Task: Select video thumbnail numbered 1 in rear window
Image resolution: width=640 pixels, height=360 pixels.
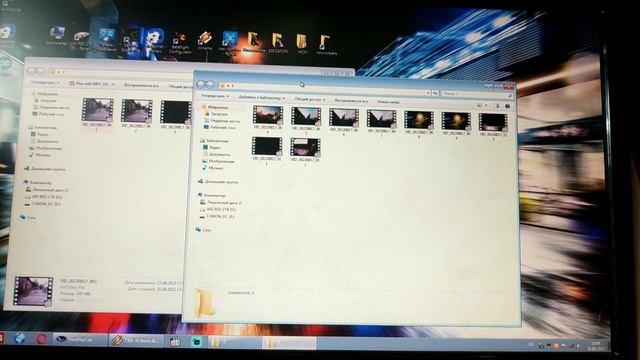Action: pos(98,110)
